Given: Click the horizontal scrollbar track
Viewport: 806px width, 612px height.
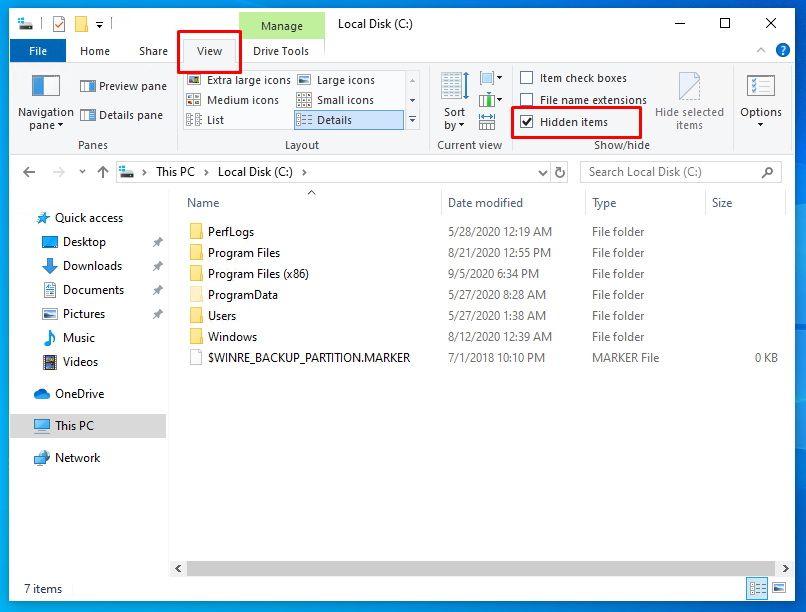Looking at the screenshot, I should pos(481,568).
